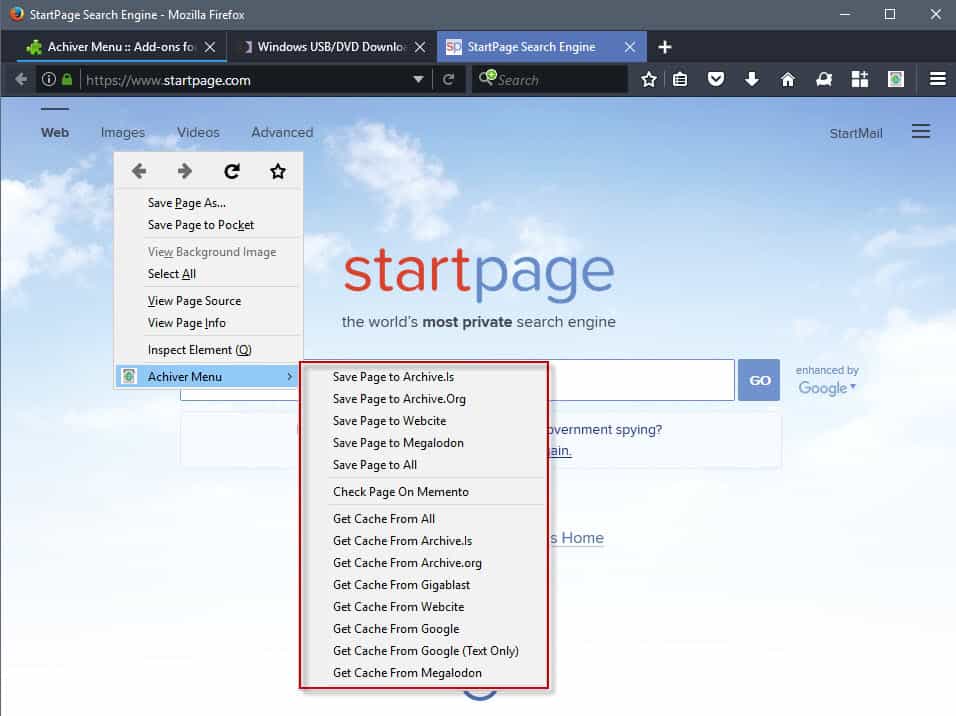Open Firefox hamburger menu
The height and width of the screenshot is (716, 956).
coord(938,79)
